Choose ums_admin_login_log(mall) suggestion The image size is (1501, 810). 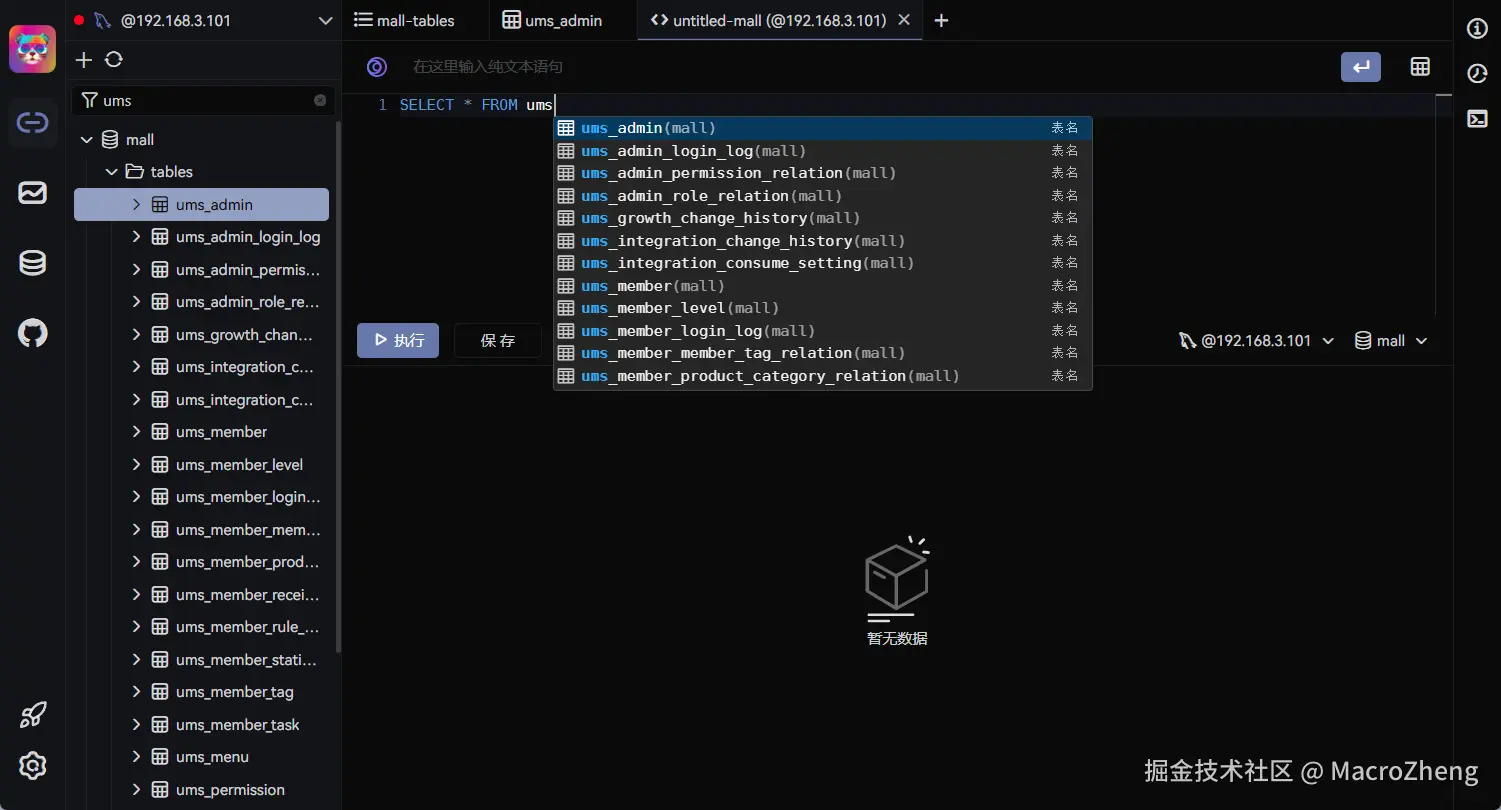tap(823, 151)
